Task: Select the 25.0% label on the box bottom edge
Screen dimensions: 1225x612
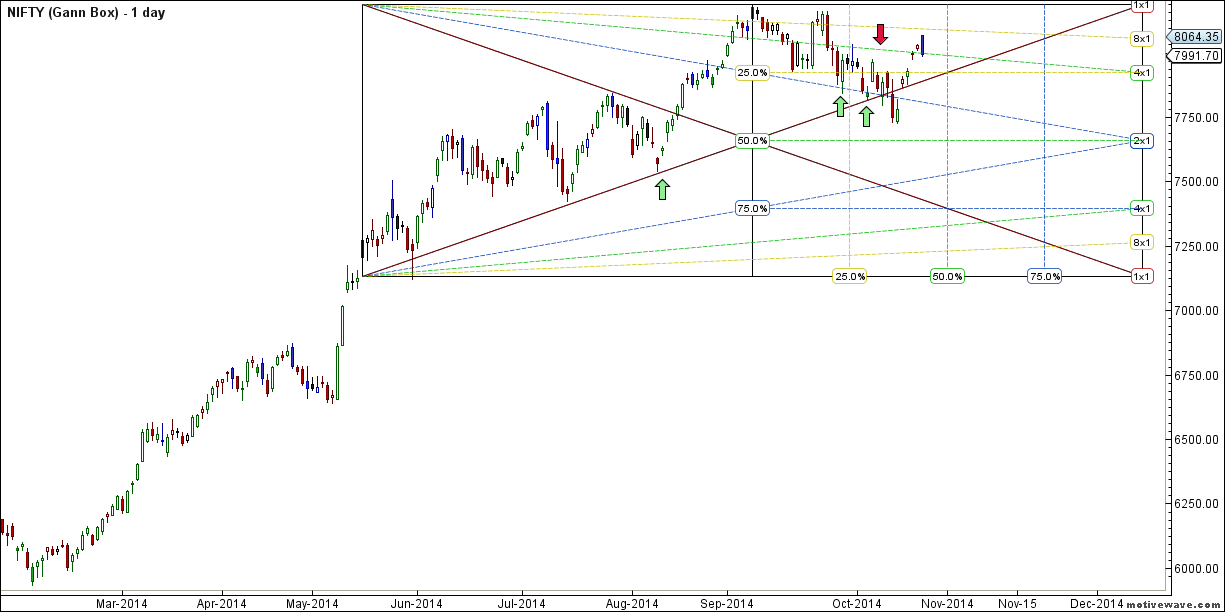Action: point(850,276)
